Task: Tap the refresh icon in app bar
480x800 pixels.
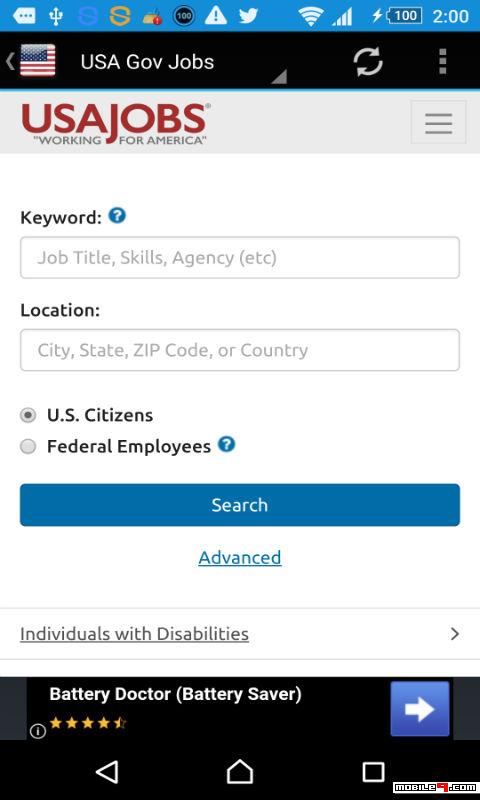Action: point(368,62)
